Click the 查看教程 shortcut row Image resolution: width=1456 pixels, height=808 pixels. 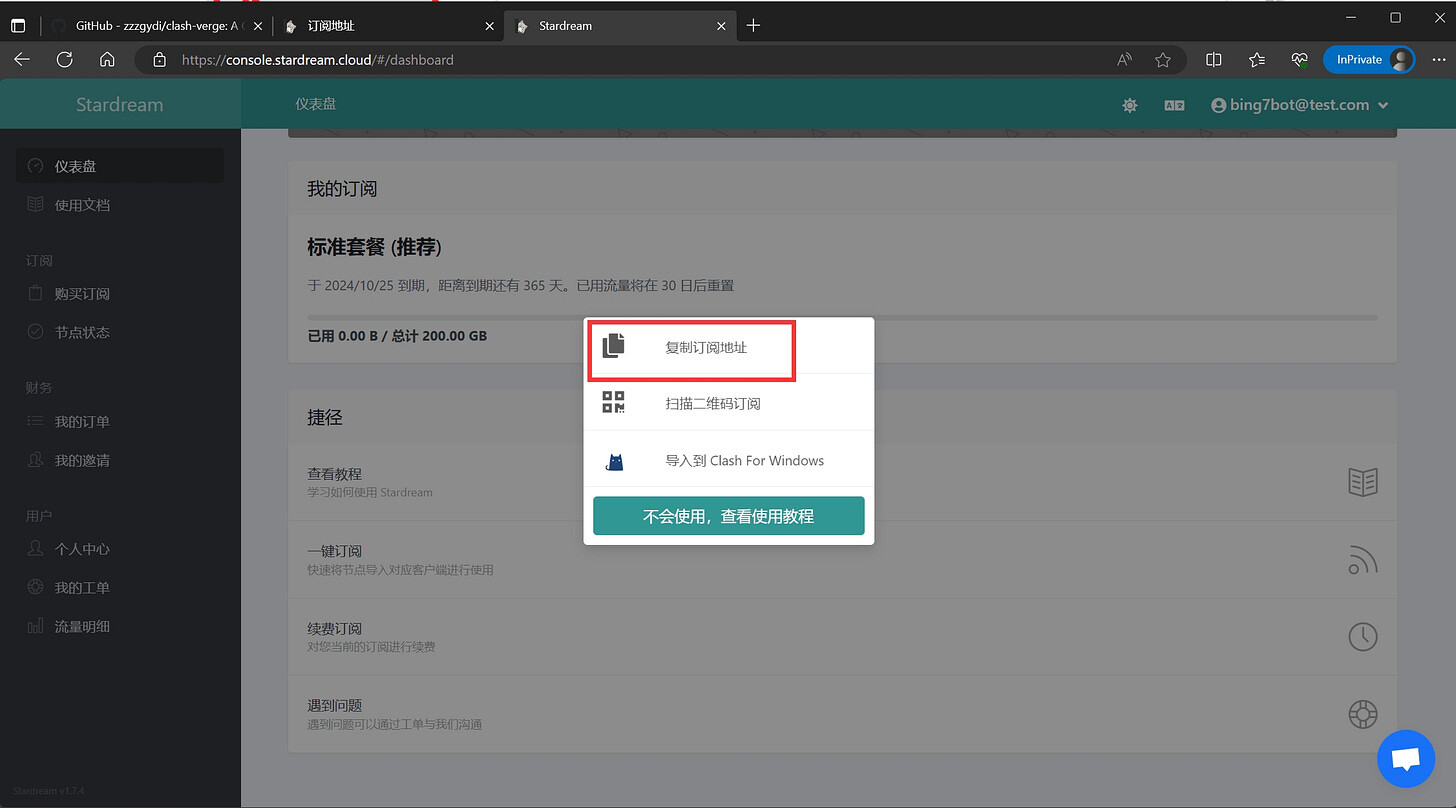pos(842,482)
